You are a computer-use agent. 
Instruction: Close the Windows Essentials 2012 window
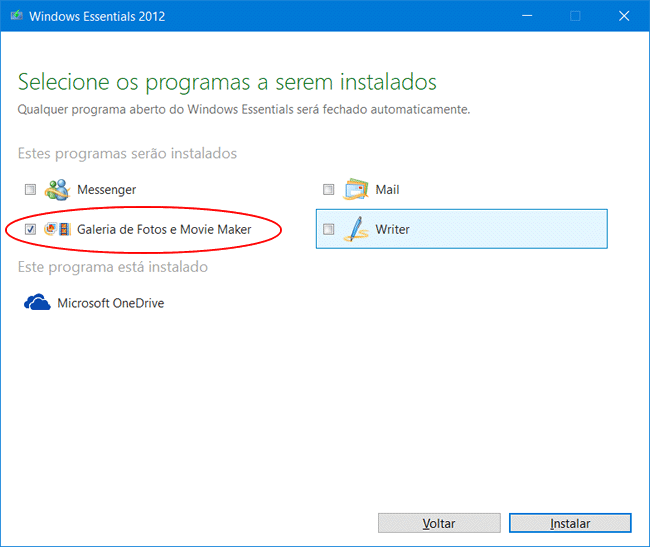(x=622, y=16)
